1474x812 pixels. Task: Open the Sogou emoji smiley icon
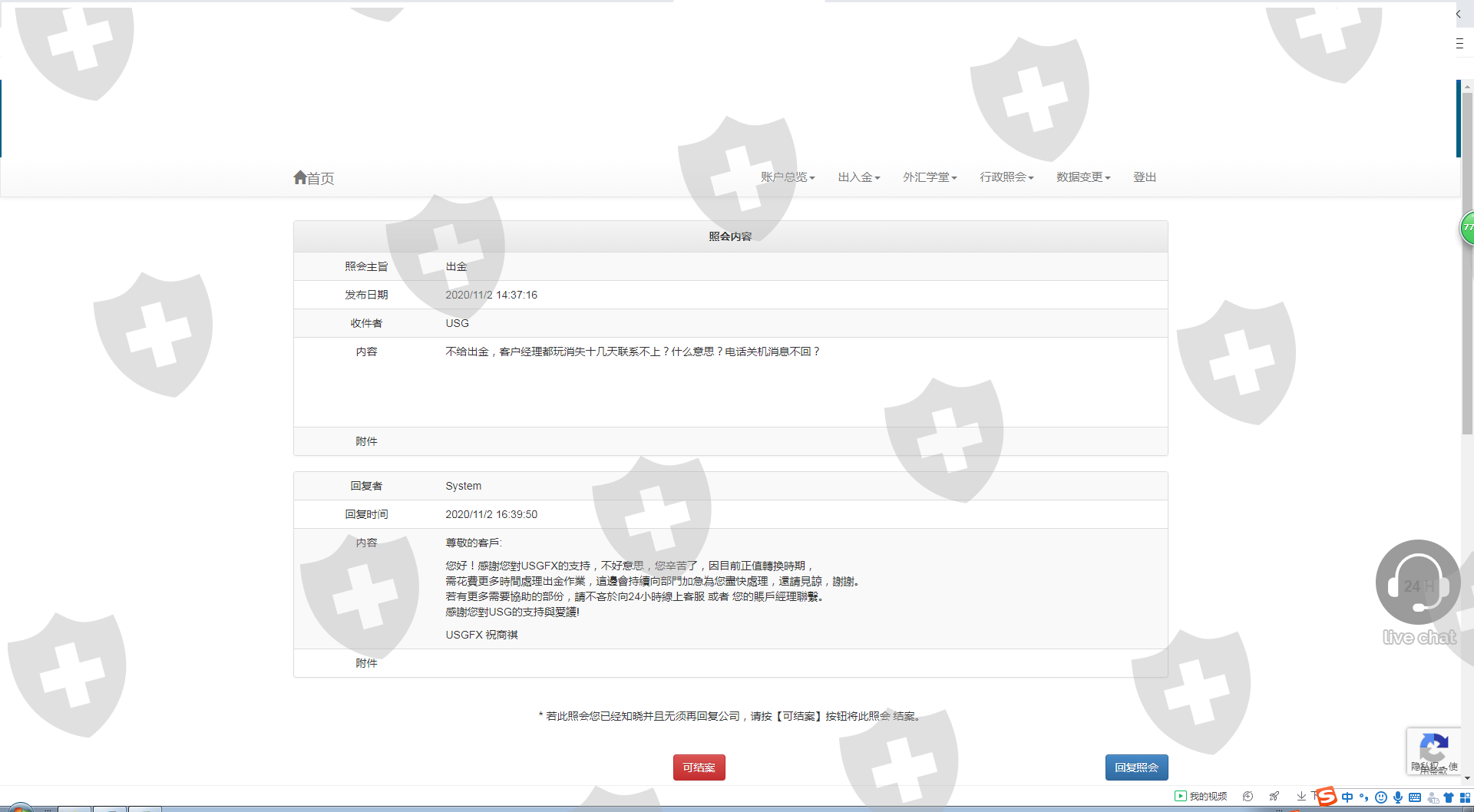(x=1381, y=797)
